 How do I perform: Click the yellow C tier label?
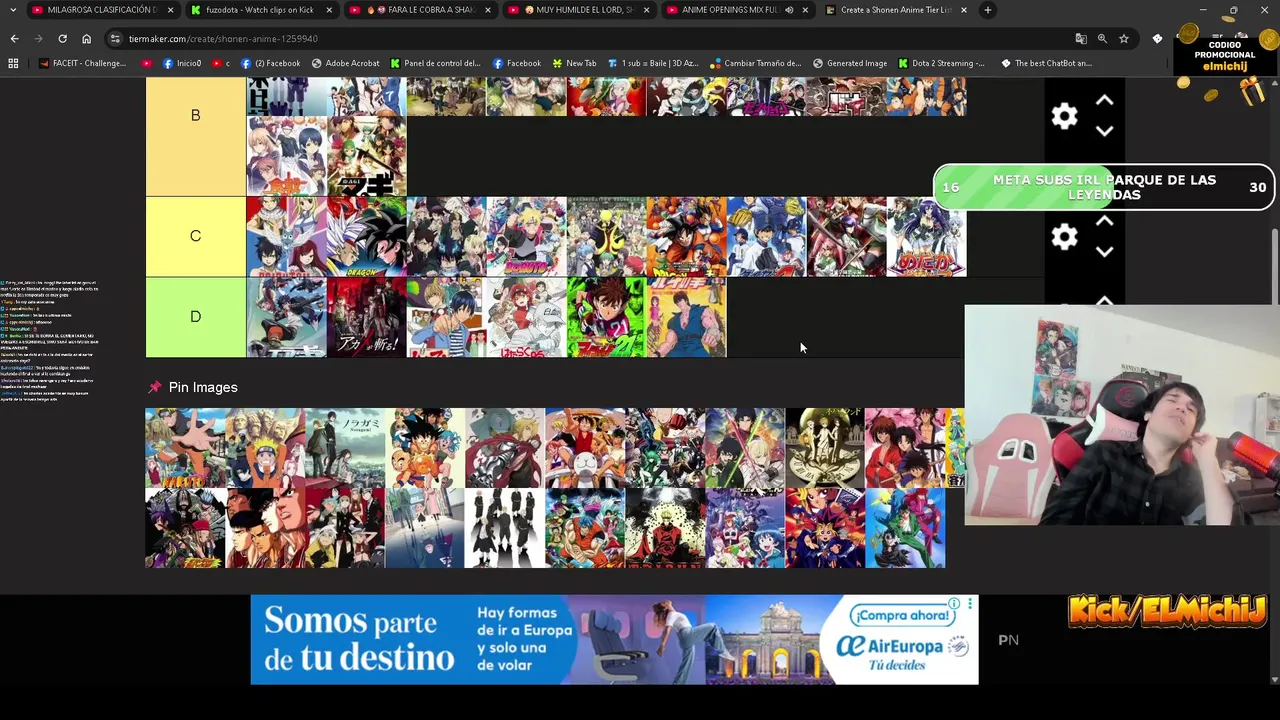[195, 236]
